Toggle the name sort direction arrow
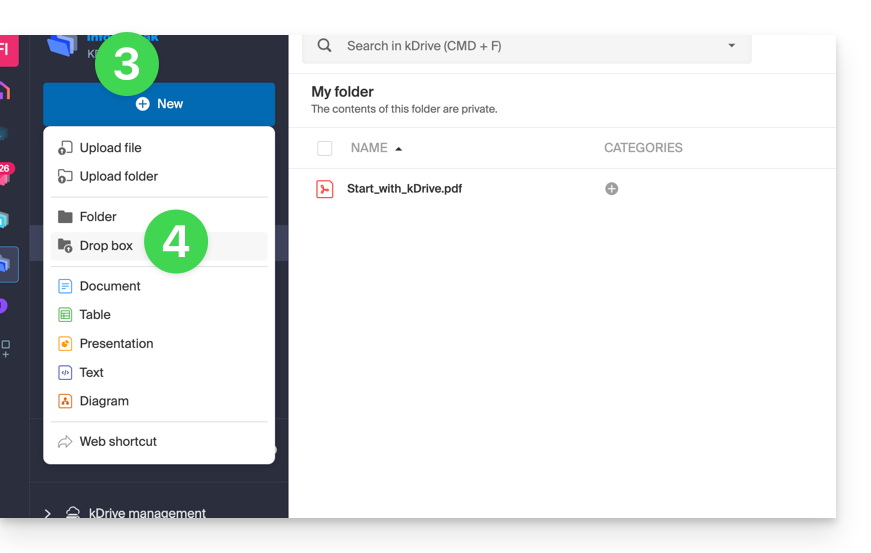 [x=398, y=149]
